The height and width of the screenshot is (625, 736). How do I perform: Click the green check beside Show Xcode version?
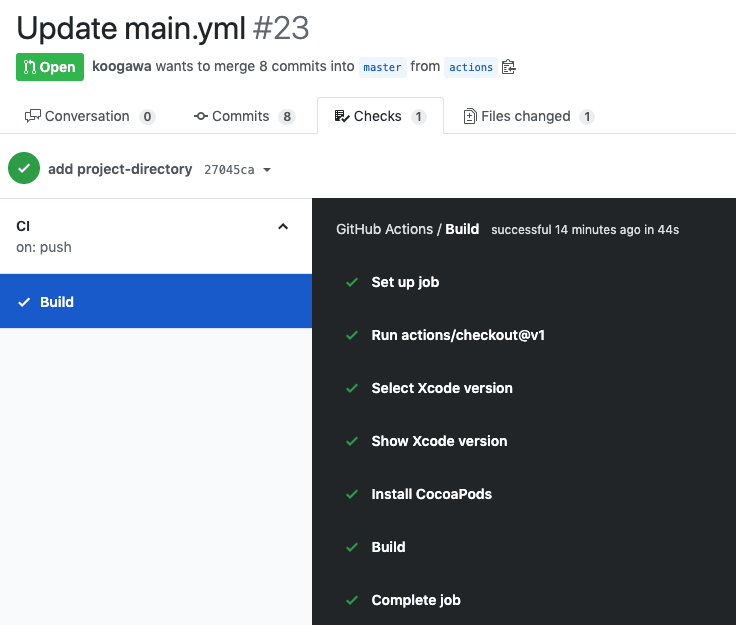coord(352,441)
